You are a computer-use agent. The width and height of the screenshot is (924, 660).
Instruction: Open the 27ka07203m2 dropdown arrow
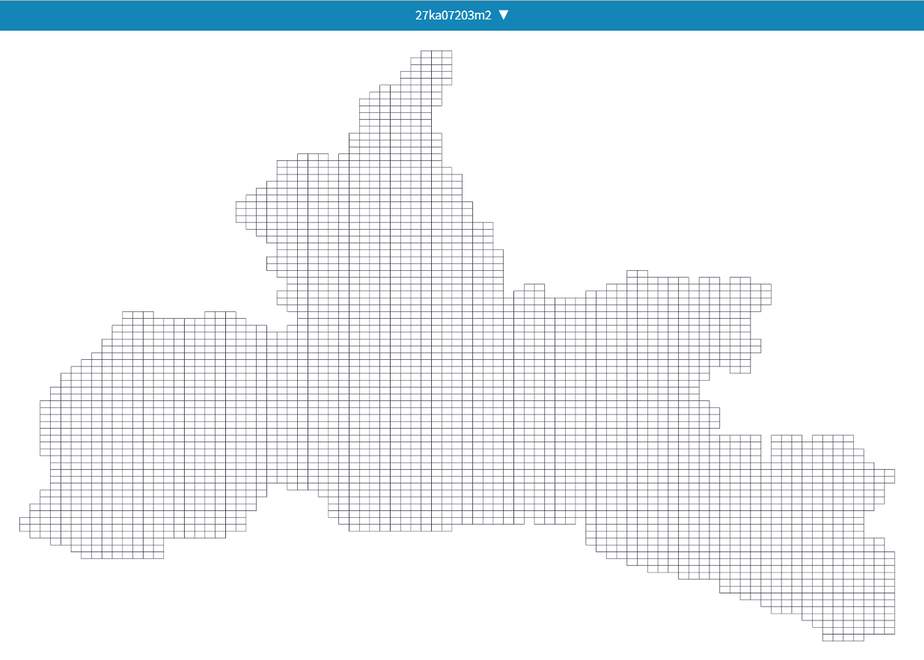coord(503,15)
